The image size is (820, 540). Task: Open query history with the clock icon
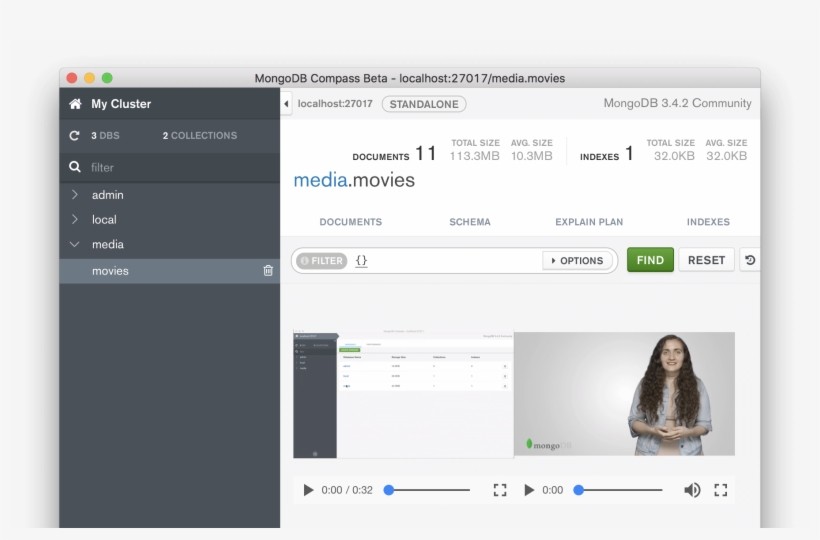(x=750, y=260)
